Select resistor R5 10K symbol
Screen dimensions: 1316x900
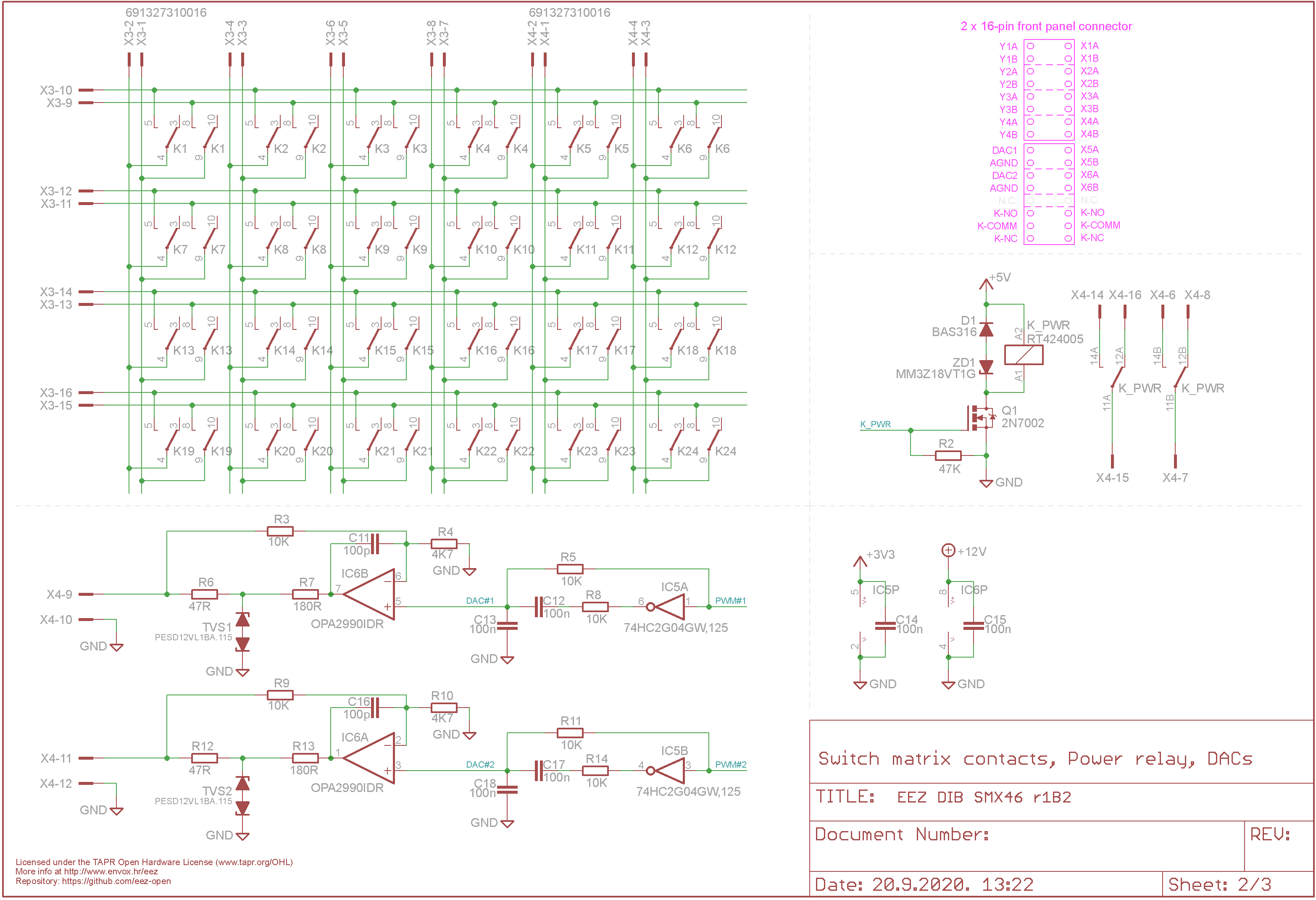[570, 568]
